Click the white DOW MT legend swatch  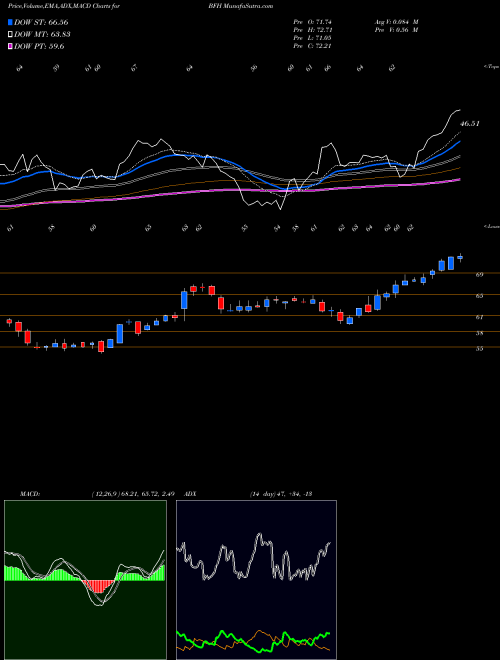[10, 35]
